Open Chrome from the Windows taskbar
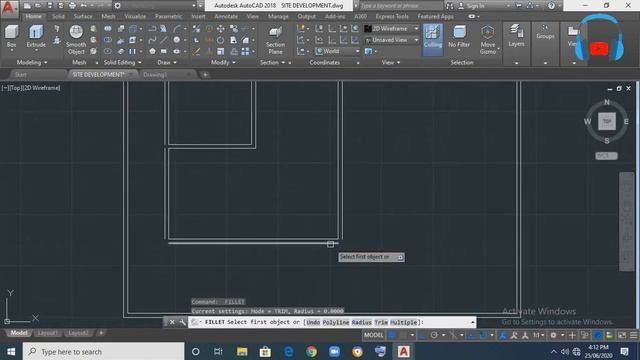640x360 pixels. [x=311, y=351]
